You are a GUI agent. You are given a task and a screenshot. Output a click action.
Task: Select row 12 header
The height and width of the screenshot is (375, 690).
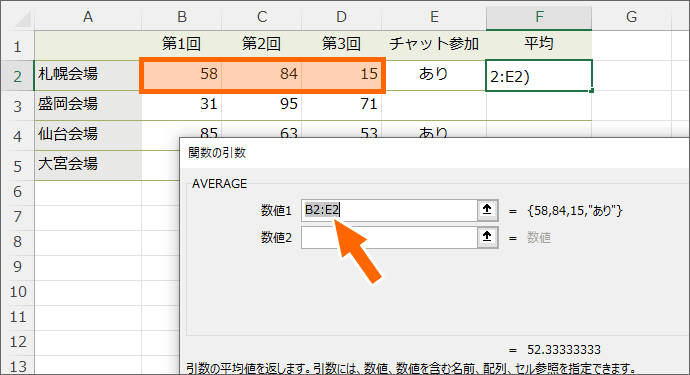[18, 342]
